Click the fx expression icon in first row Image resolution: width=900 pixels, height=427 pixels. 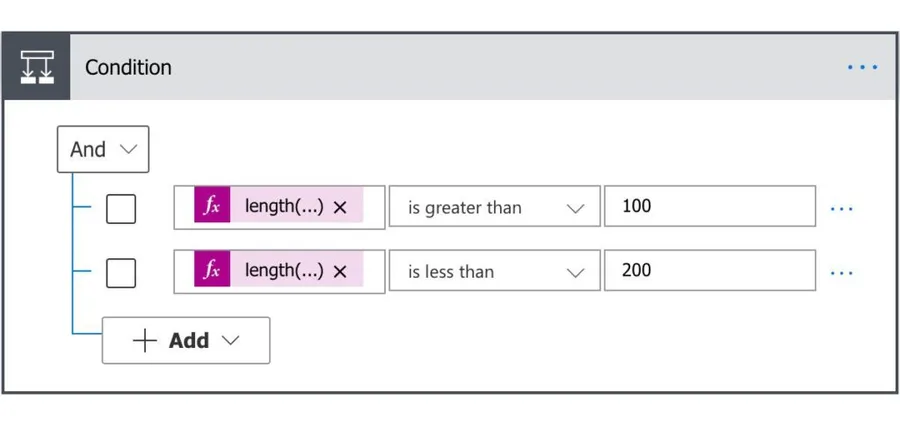click(x=212, y=207)
